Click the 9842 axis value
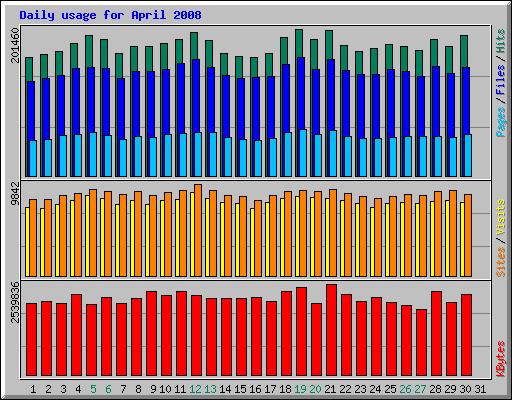Screen dimensions: 512x400 [15, 194]
